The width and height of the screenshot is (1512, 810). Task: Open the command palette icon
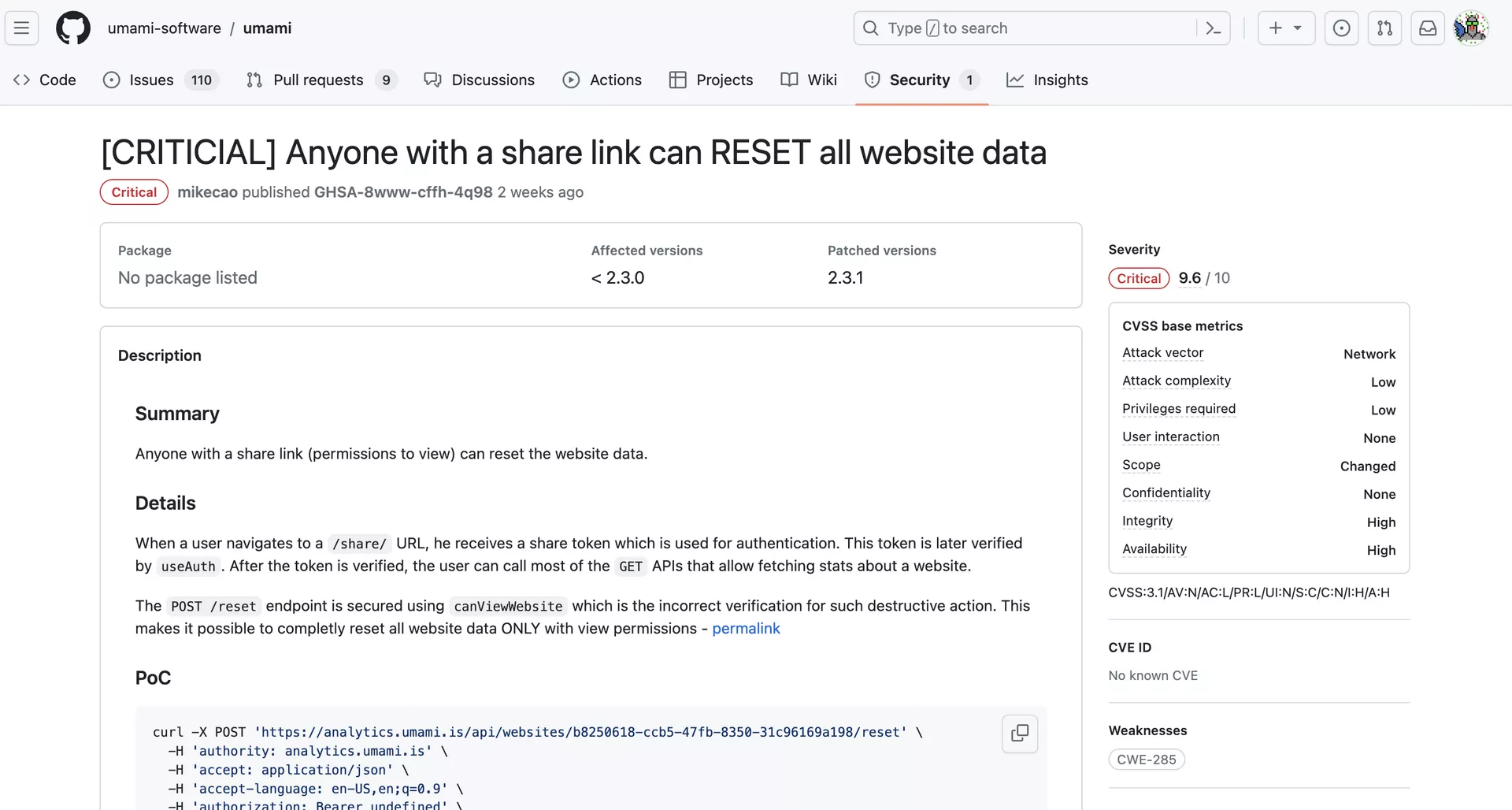point(1213,28)
